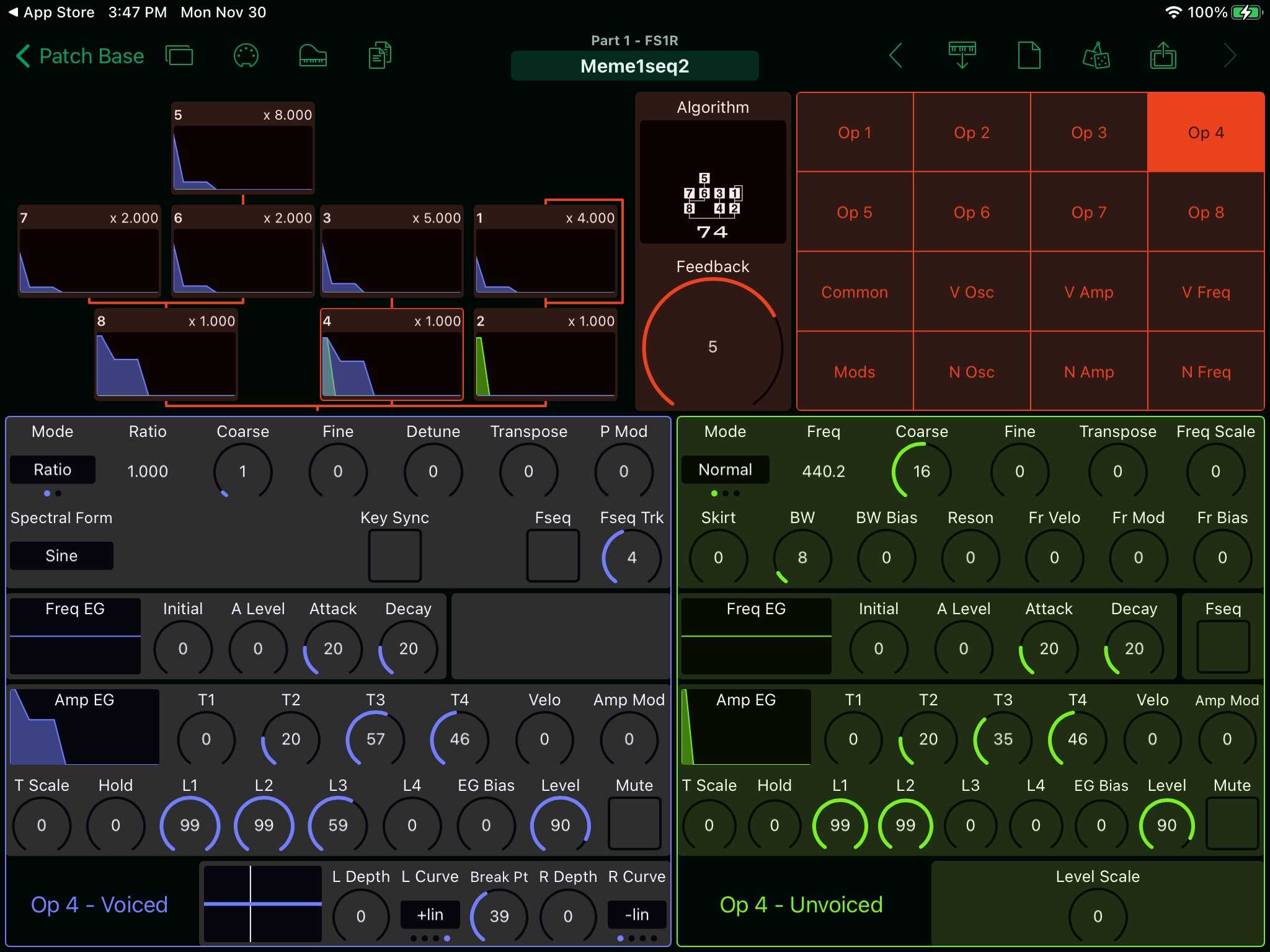
Task: Go to previous patch with left chevron
Action: 895,56
